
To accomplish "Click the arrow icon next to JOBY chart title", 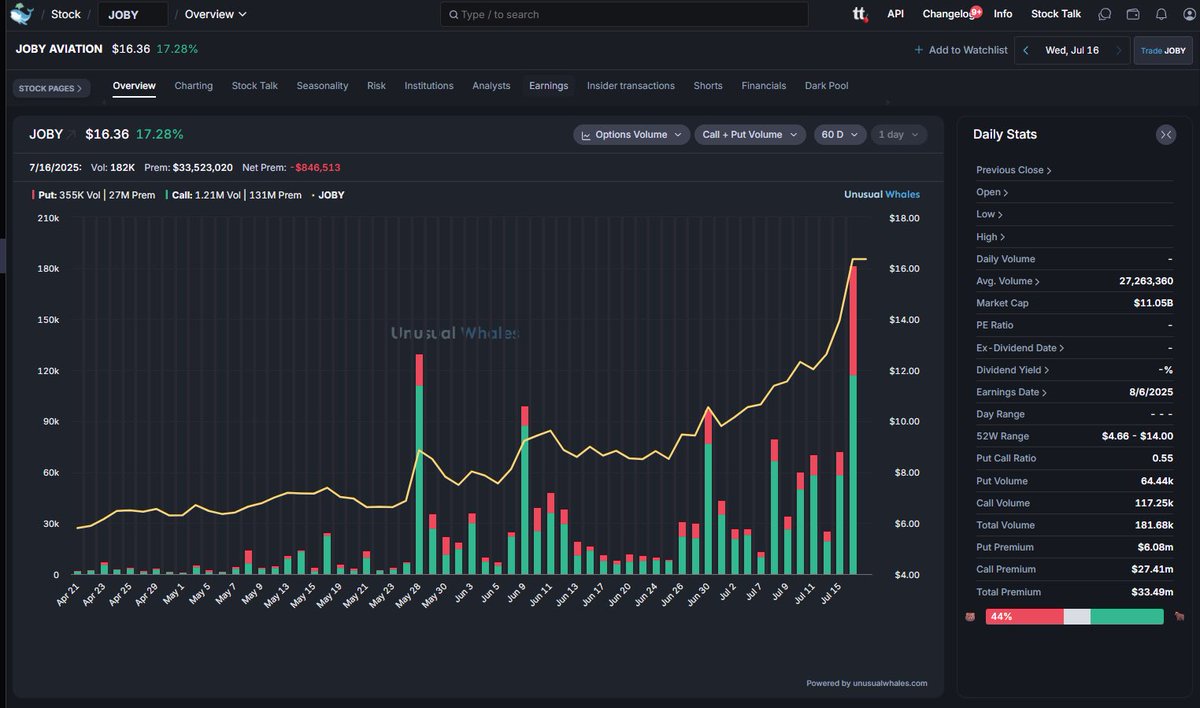I will click(x=72, y=134).
